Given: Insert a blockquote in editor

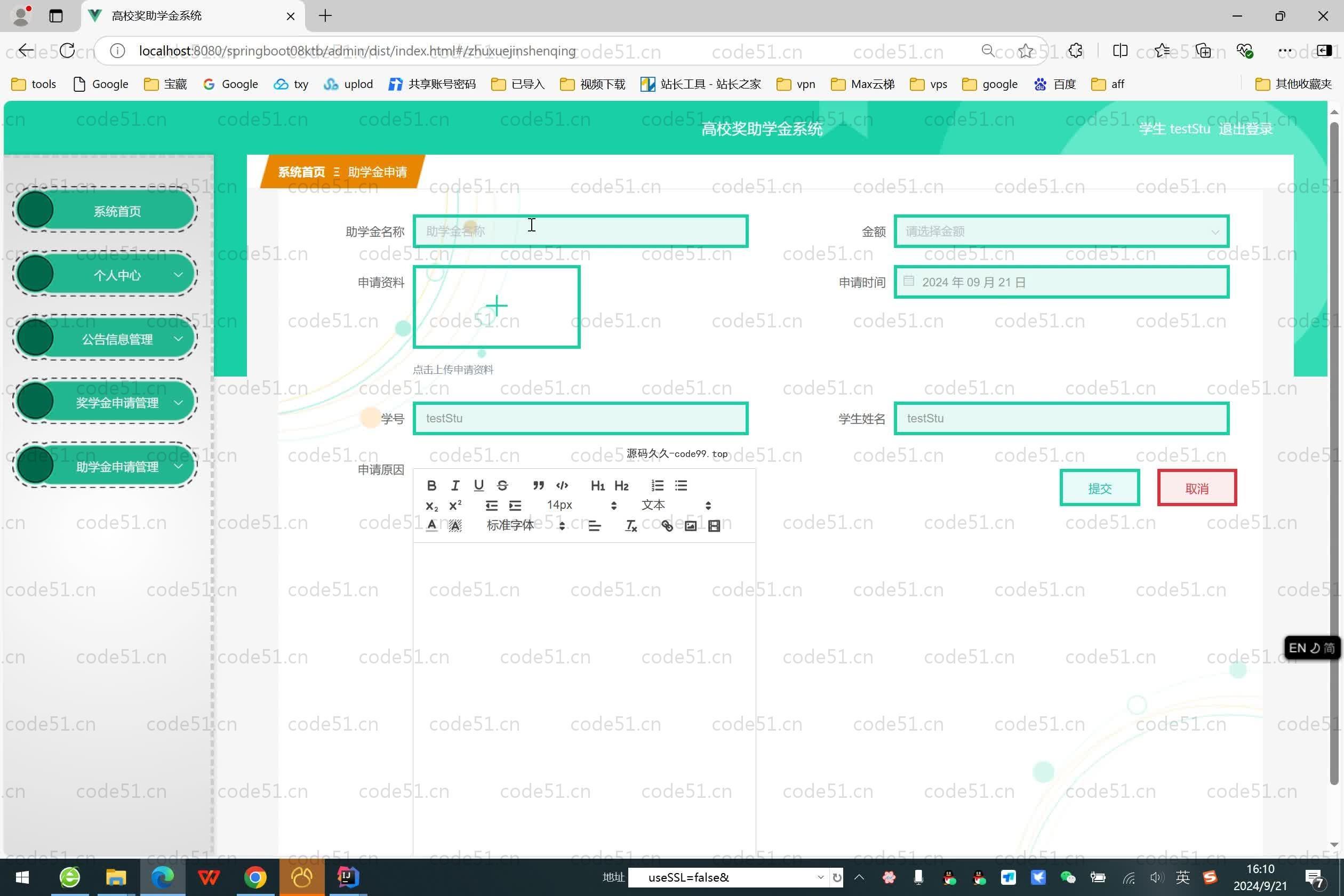Looking at the screenshot, I should (x=538, y=486).
